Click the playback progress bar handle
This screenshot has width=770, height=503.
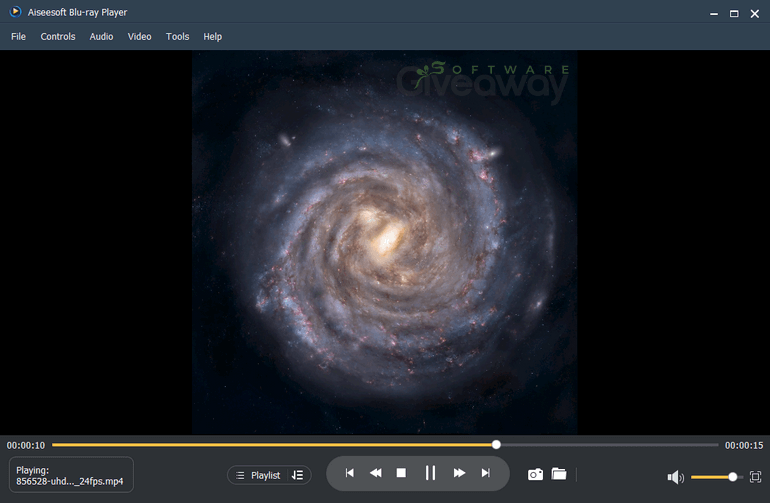coord(496,445)
